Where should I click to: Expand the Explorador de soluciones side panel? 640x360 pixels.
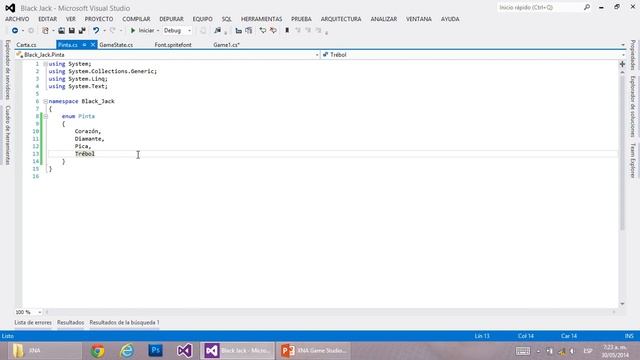pyautogui.click(x=633, y=107)
